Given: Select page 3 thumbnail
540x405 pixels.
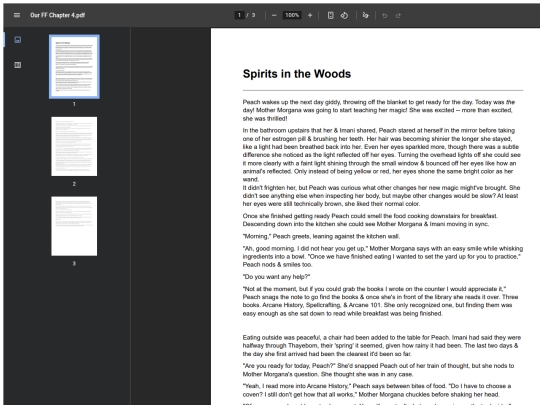Looking at the screenshot, I should pyautogui.click(x=74, y=226).
